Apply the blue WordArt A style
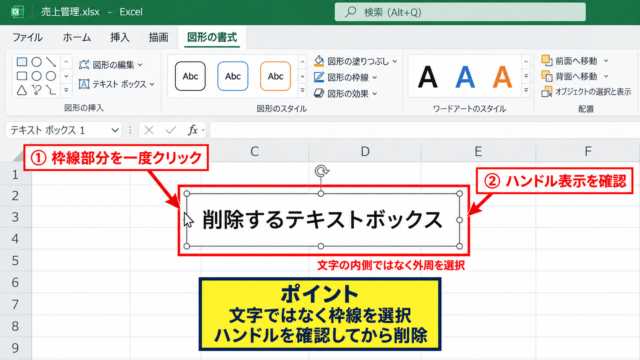Screen dimensions: 640x360 tap(465, 77)
